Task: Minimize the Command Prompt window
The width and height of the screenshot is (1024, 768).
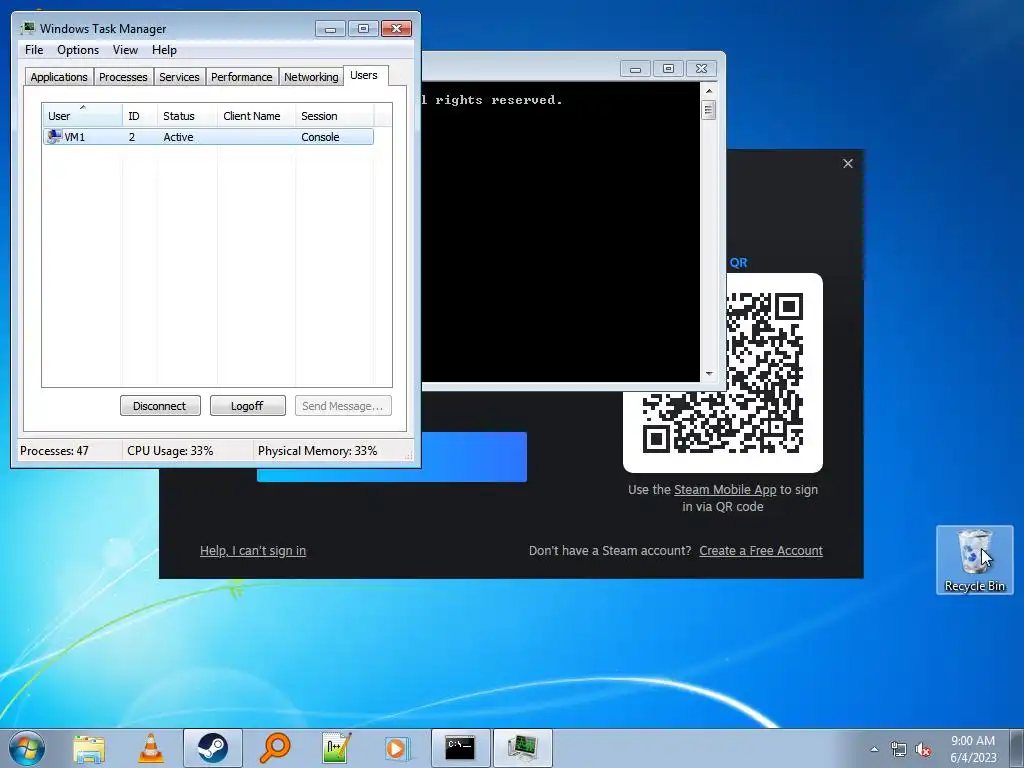Action: pos(635,69)
